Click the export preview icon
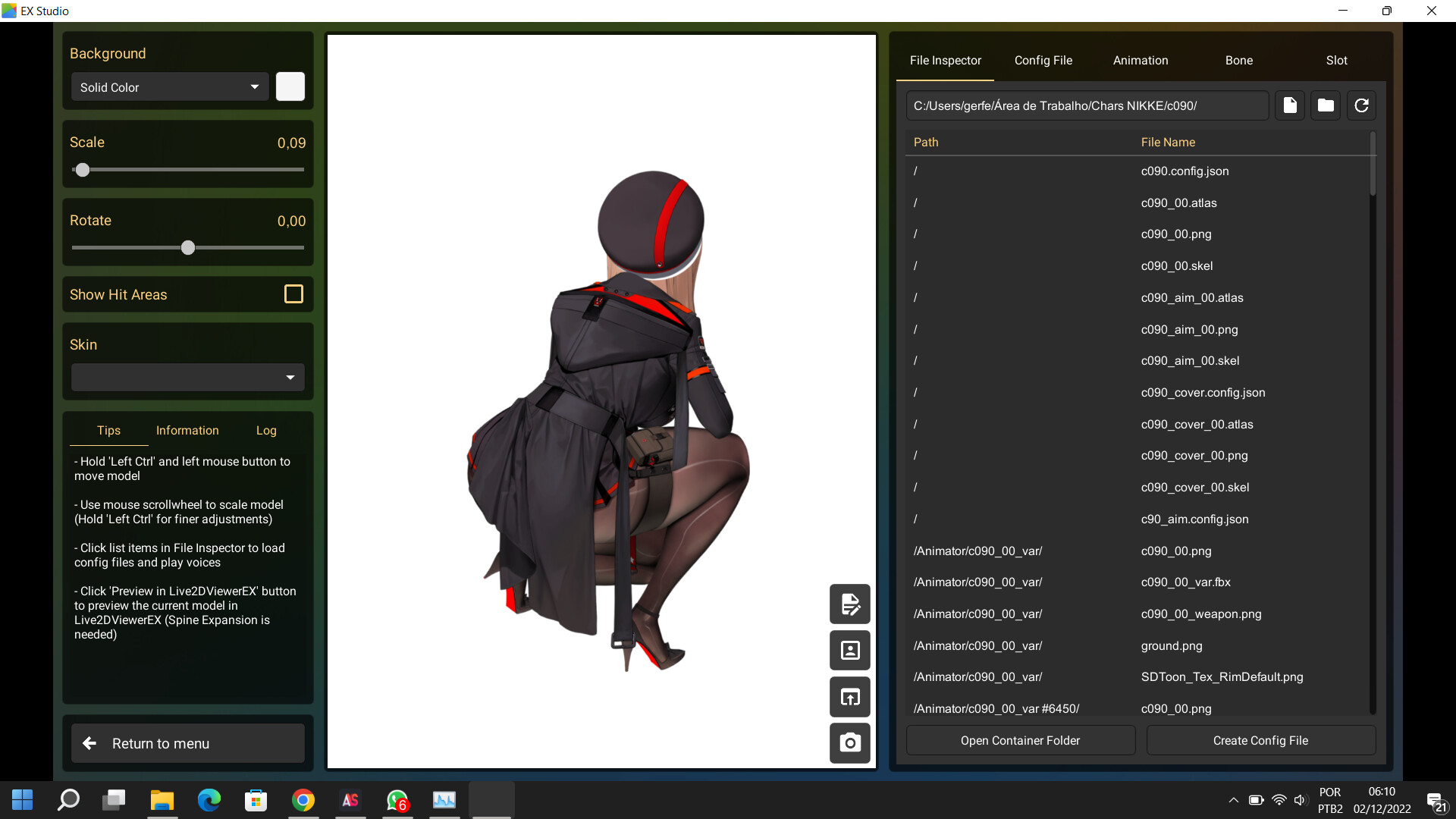 coord(850,697)
